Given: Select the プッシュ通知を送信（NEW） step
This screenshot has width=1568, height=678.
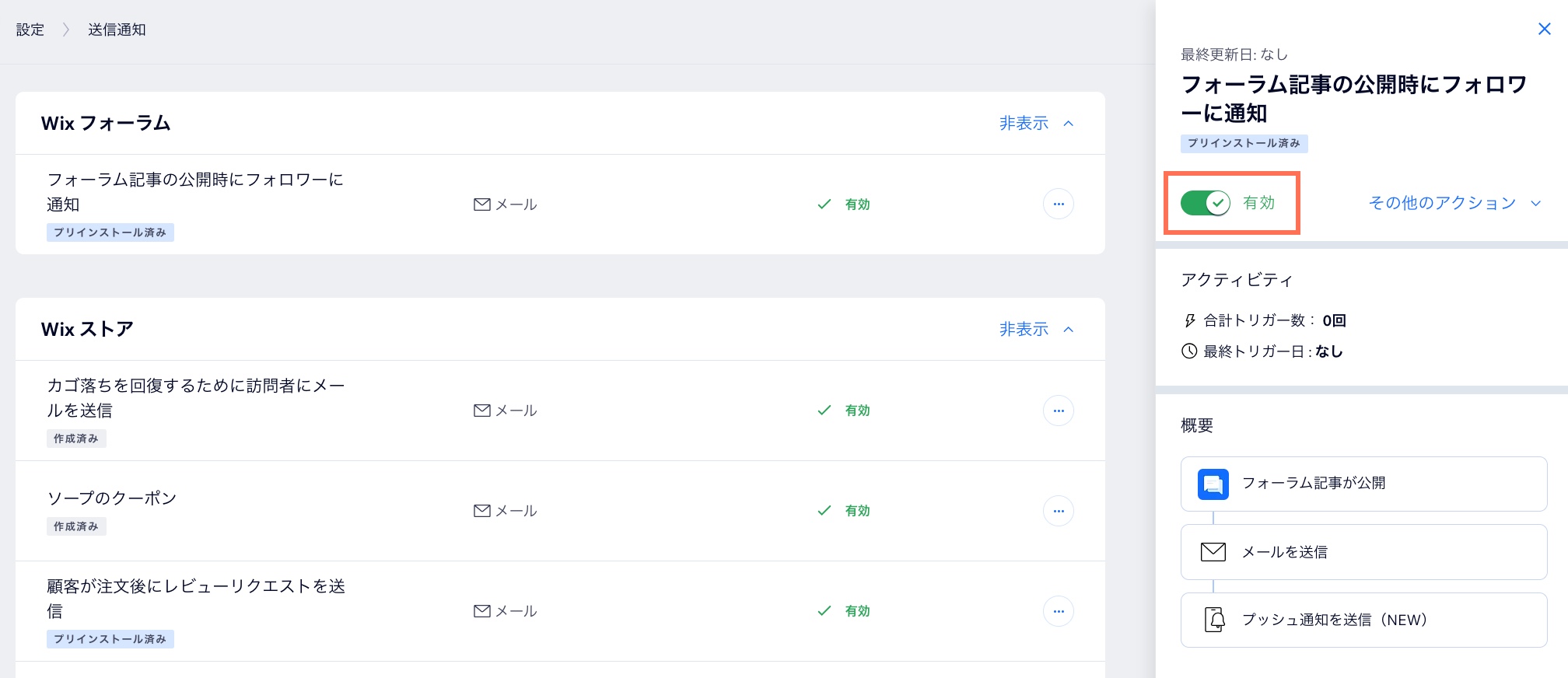Looking at the screenshot, I should pyautogui.click(x=1363, y=620).
